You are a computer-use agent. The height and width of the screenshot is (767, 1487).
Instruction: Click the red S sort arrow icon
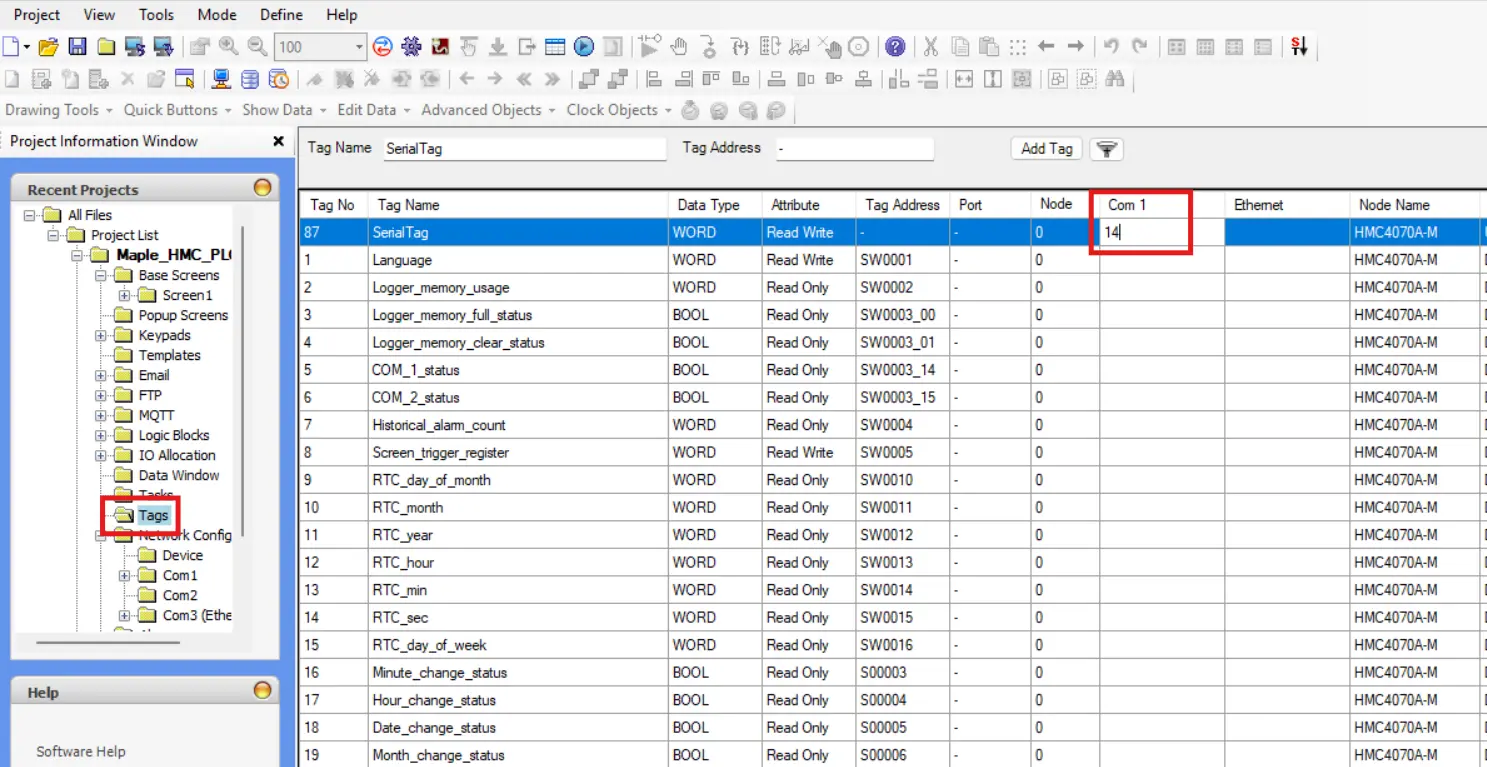tap(1299, 47)
